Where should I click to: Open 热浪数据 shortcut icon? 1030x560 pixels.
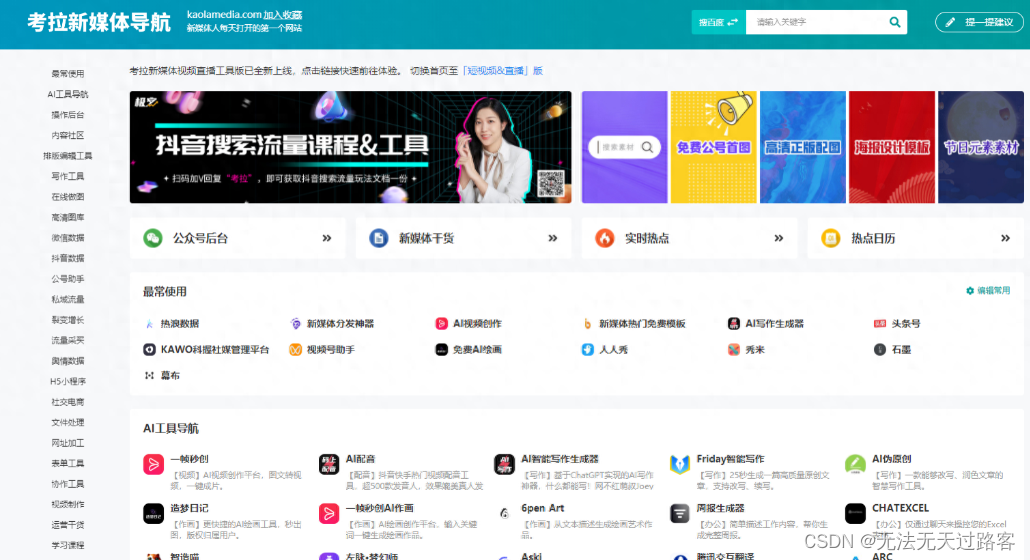tap(149, 324)
